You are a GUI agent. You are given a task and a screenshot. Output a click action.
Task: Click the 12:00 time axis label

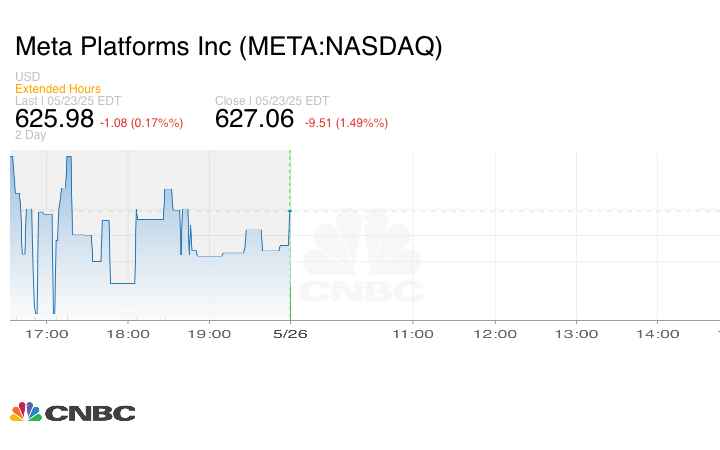(x=495, y=334)
